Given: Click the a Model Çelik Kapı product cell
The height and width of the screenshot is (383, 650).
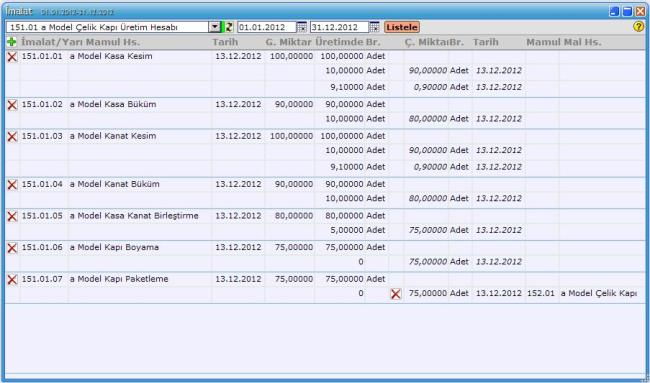Looking at the screenshot, I should point(599,293).
